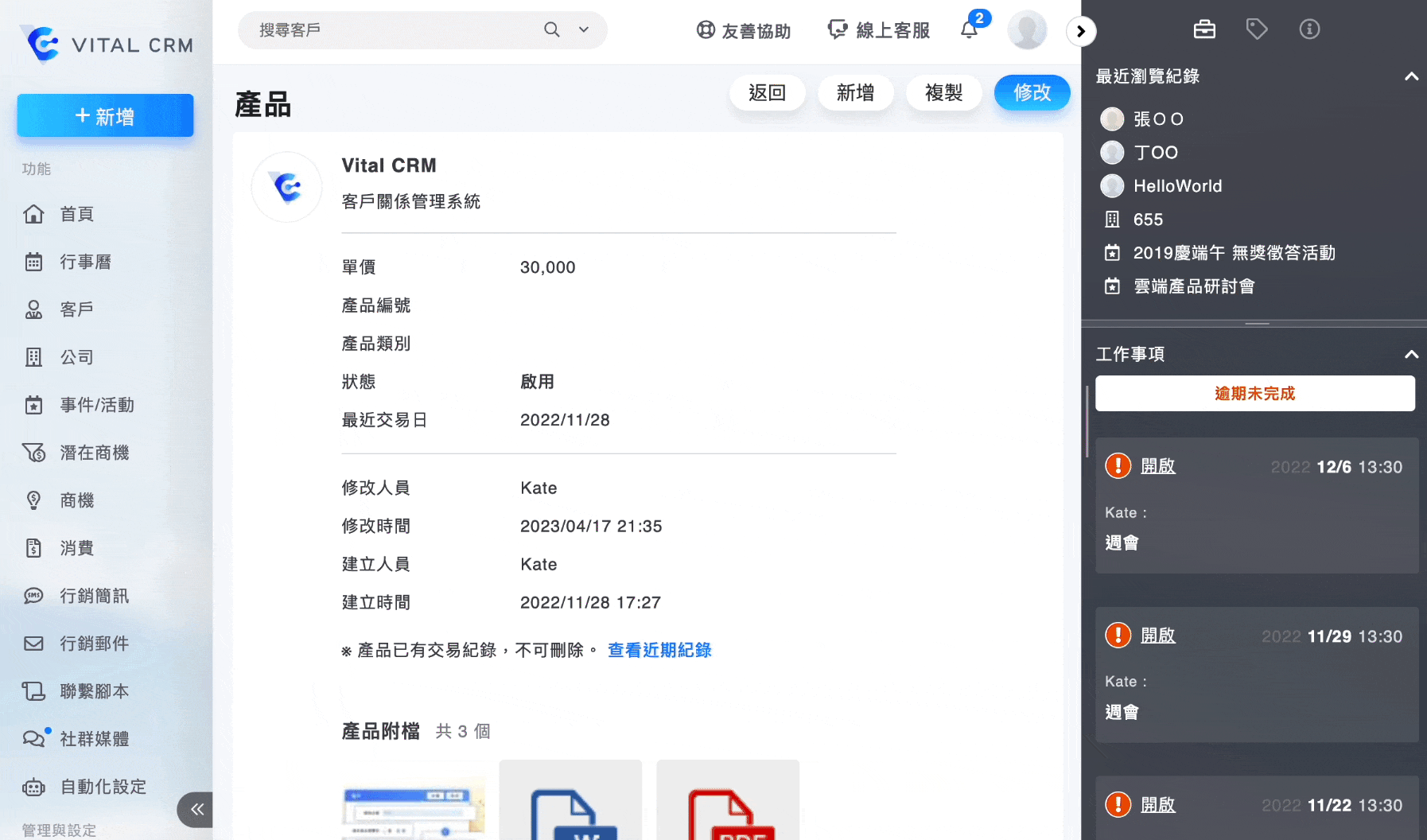Viewport: 1427px width, 840px height.
Task: Go to 首頁 in sidebar
Action: [x=77, y=214]
